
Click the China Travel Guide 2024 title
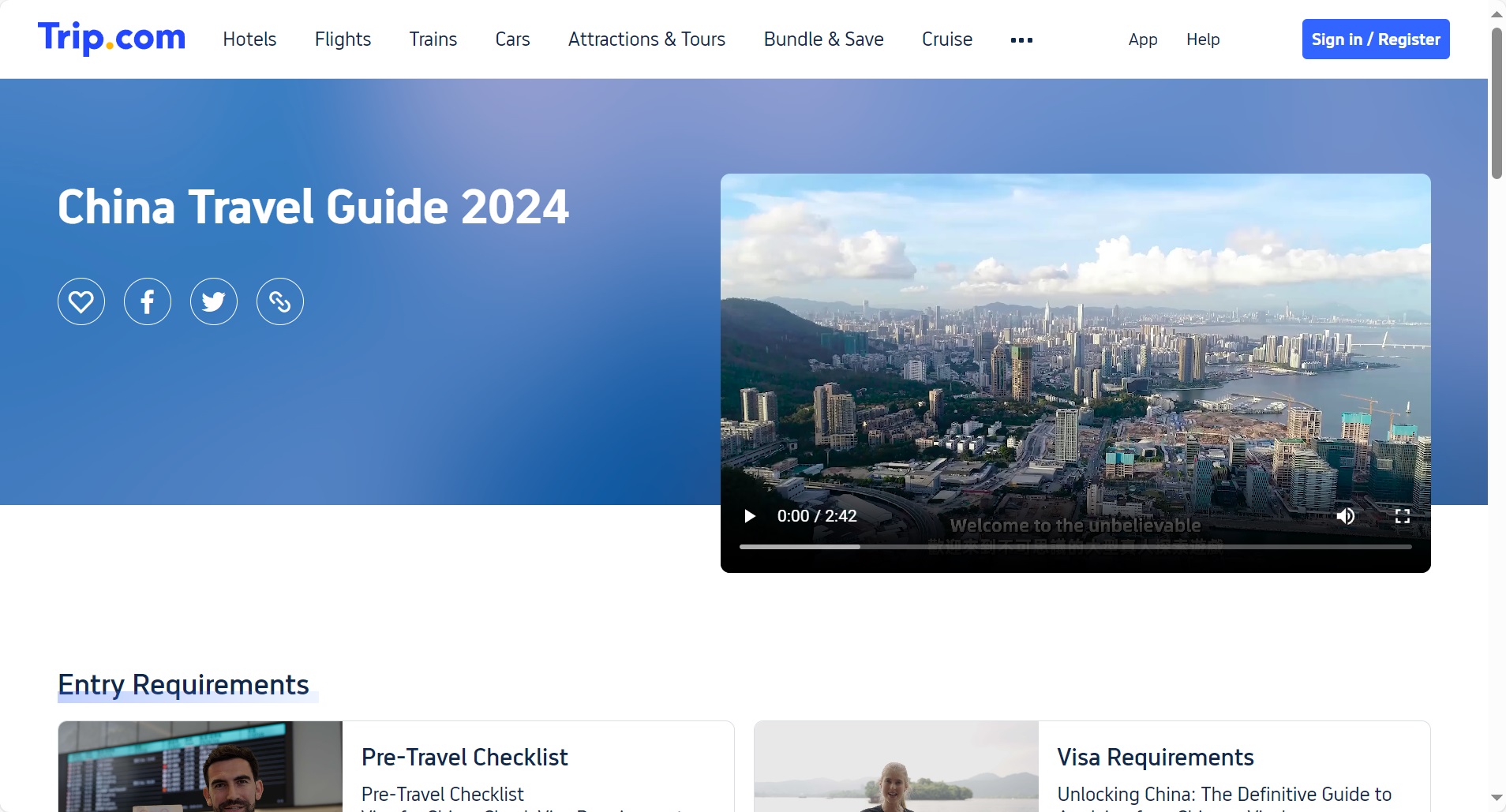pyautogui.click(x=313, y=207)
